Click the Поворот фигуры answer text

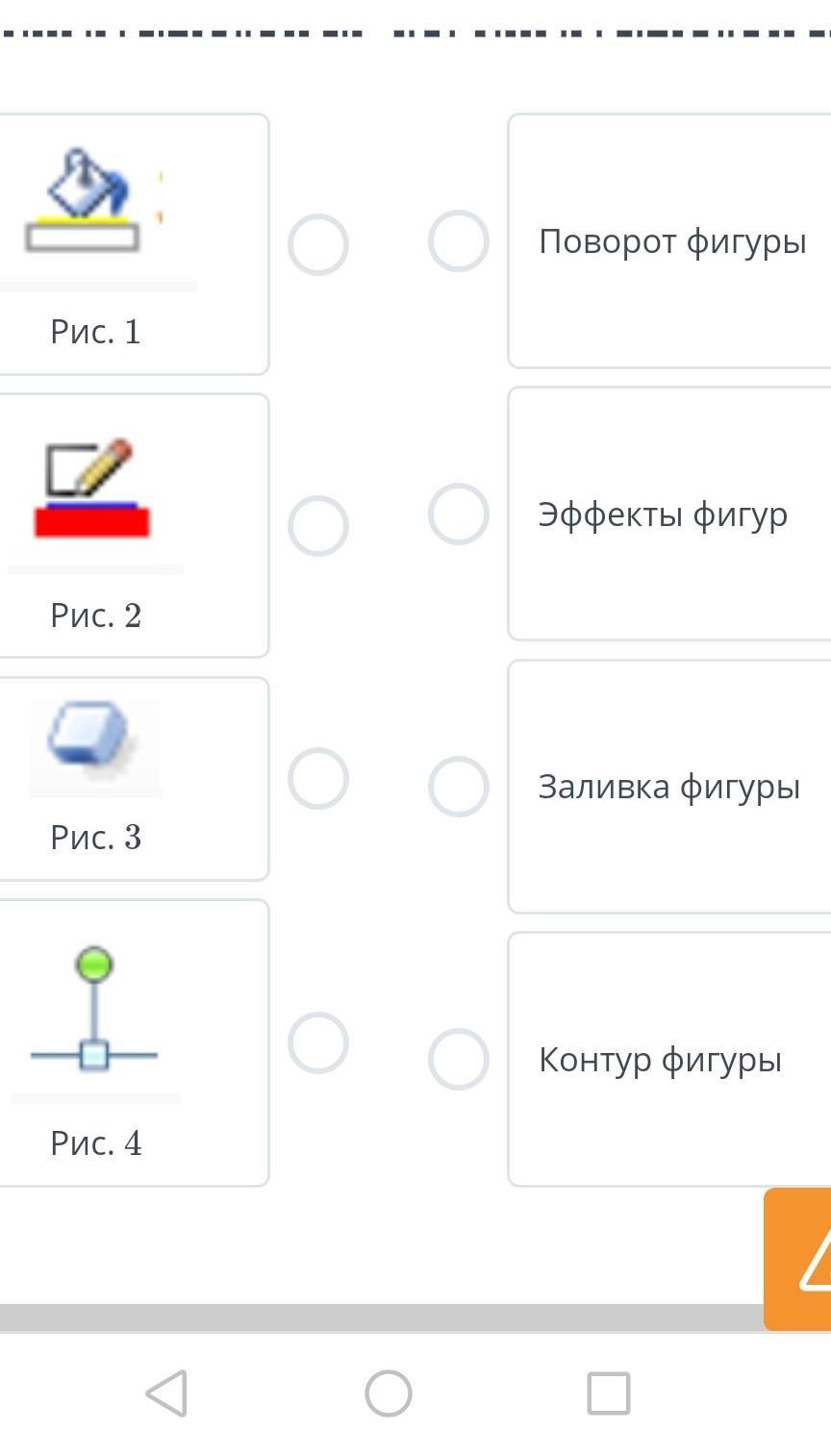tap(672, 241)
